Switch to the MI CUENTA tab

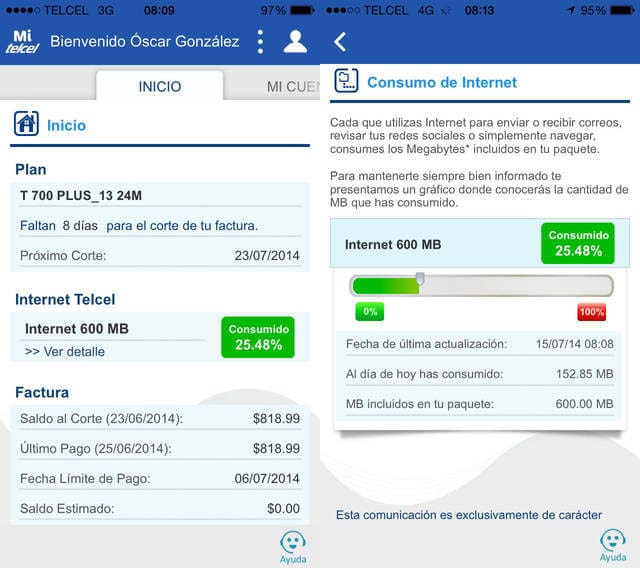click(x=293, y=87)
